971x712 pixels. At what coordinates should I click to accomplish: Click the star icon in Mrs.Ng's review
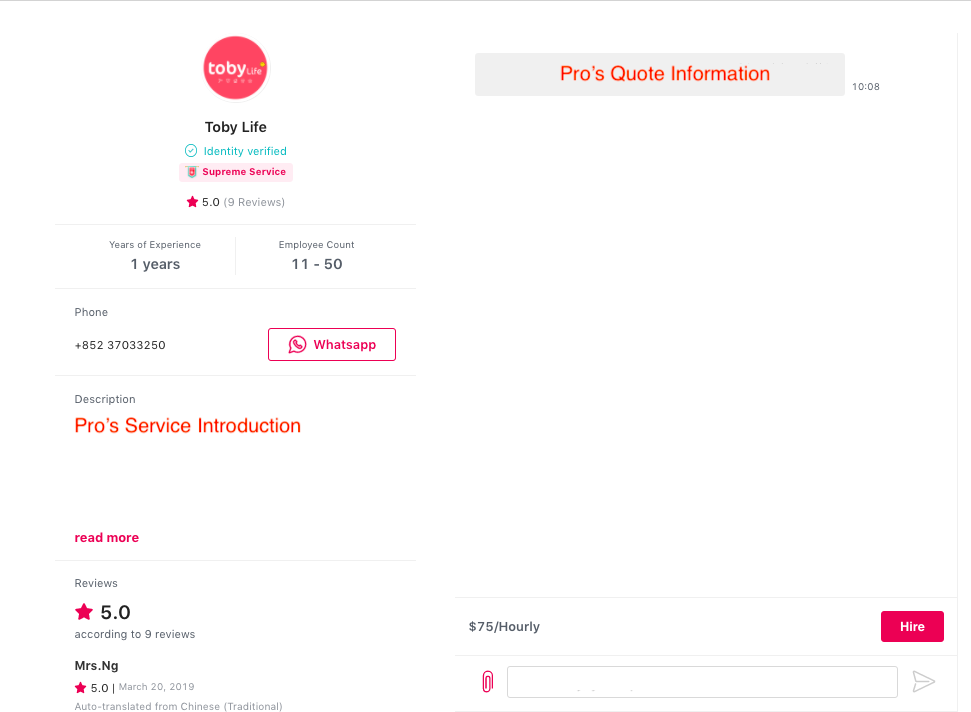pyautogui.click(x=81, y=687)
